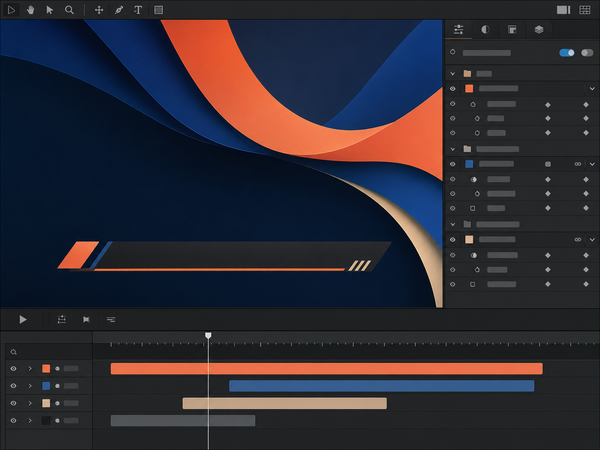
Task: Click the align lines icon in timeline bar
Action: (111, 320)
